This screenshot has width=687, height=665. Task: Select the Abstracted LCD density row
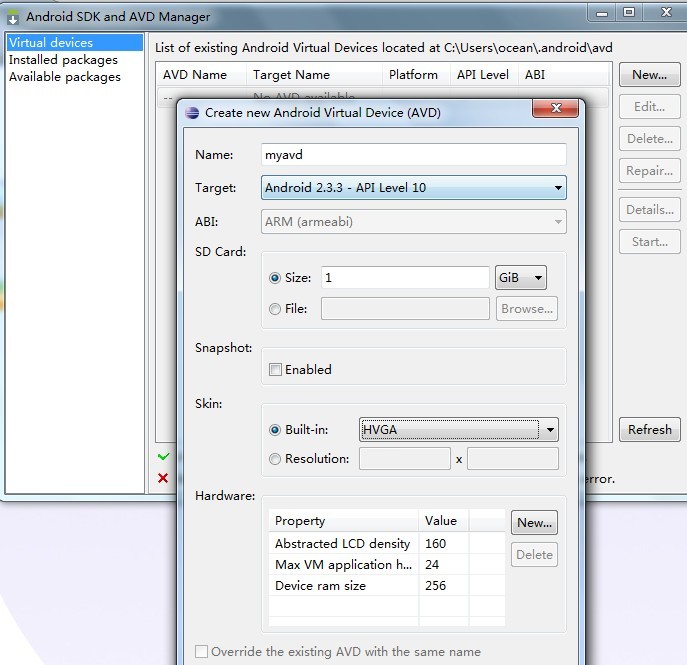click(x=387, y=543)
